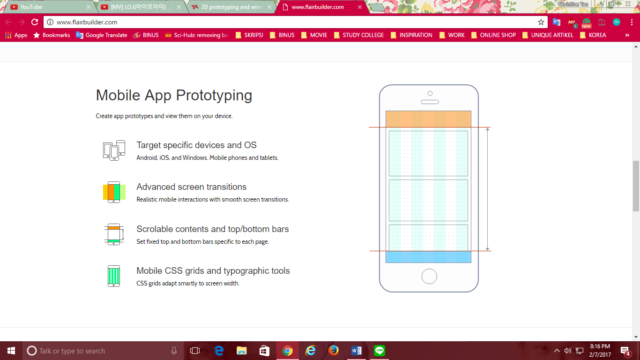This screenshot has height=360, width=640.
Task: Click the colored phone icon for screen transitions
Action: (114, 192)
